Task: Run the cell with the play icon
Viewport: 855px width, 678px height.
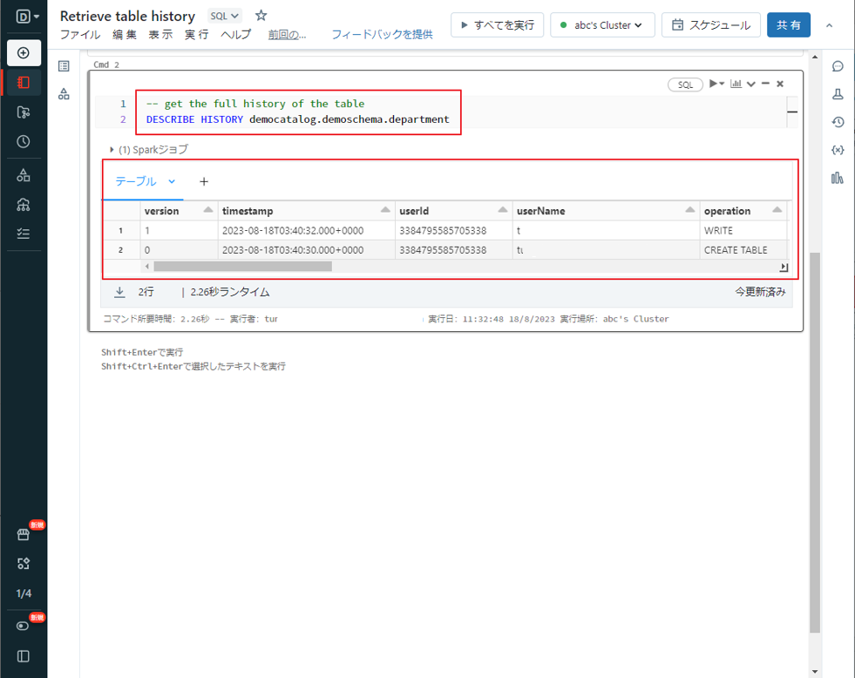Action: click(x=713, y=83)
